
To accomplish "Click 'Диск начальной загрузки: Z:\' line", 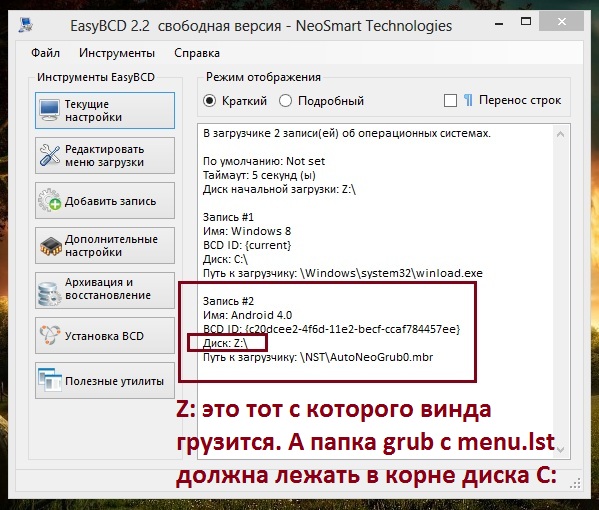I will click(279, 189).
